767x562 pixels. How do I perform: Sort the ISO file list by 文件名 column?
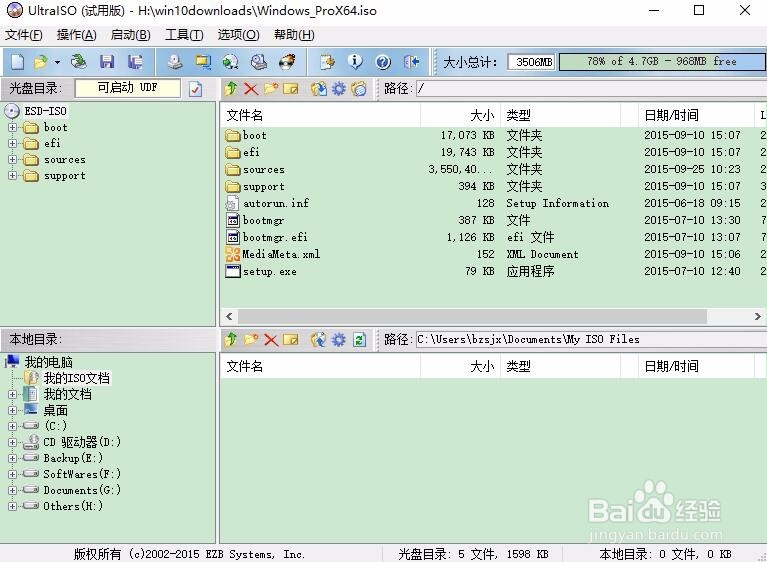point(320,115)
